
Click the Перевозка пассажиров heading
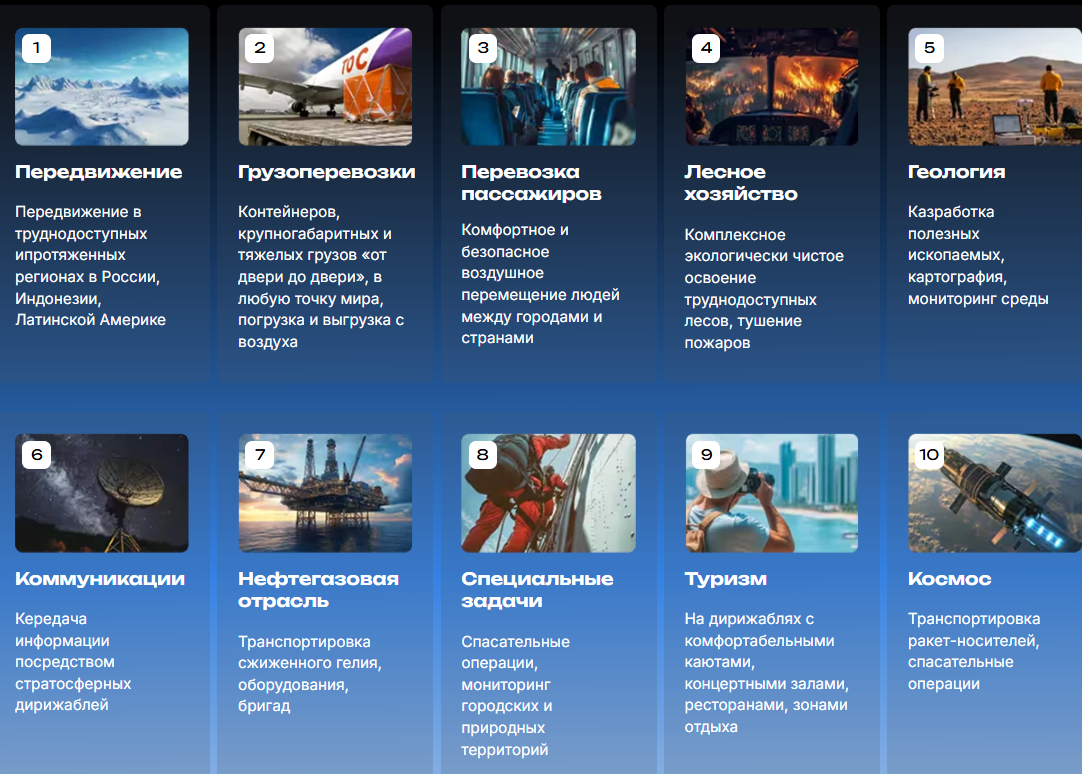[531, 183]
